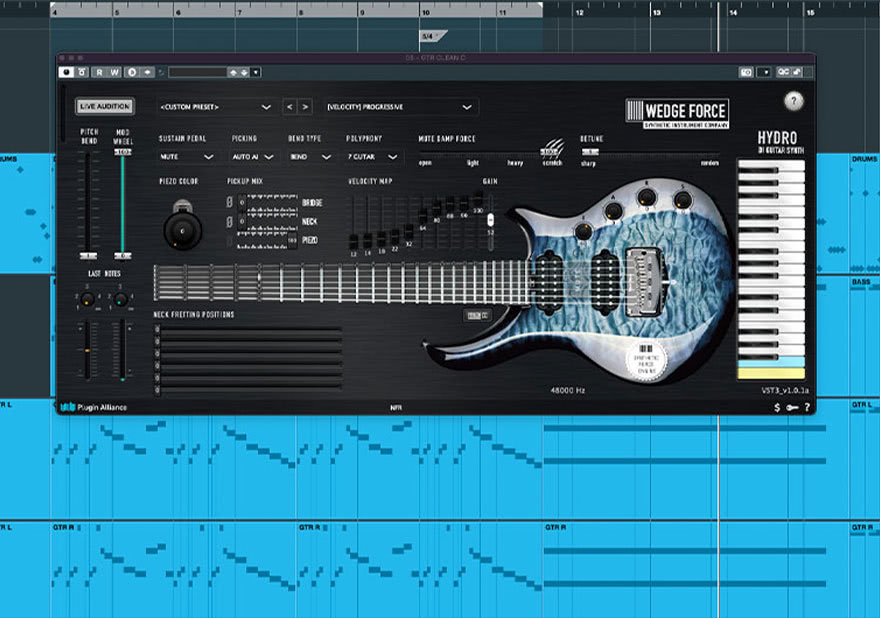Open the Custom Preset dropdown
The height and width of the screenshot is (618, 880).
pyautogui.click(x=216, y=107)
